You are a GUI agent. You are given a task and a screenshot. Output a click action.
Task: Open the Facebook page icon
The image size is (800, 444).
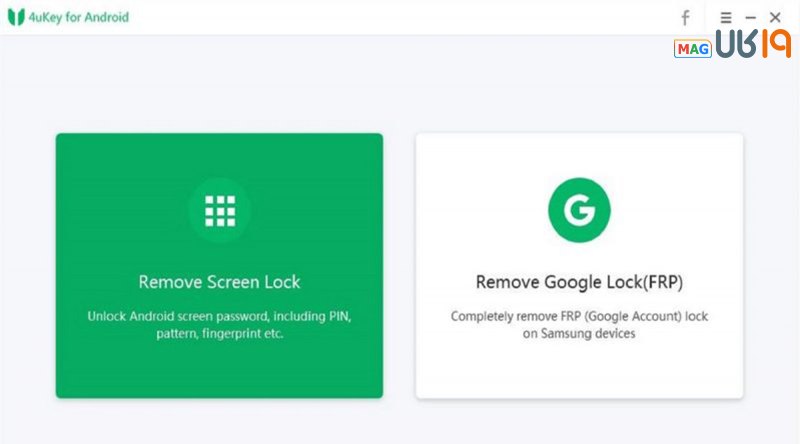tap(685, 18)
